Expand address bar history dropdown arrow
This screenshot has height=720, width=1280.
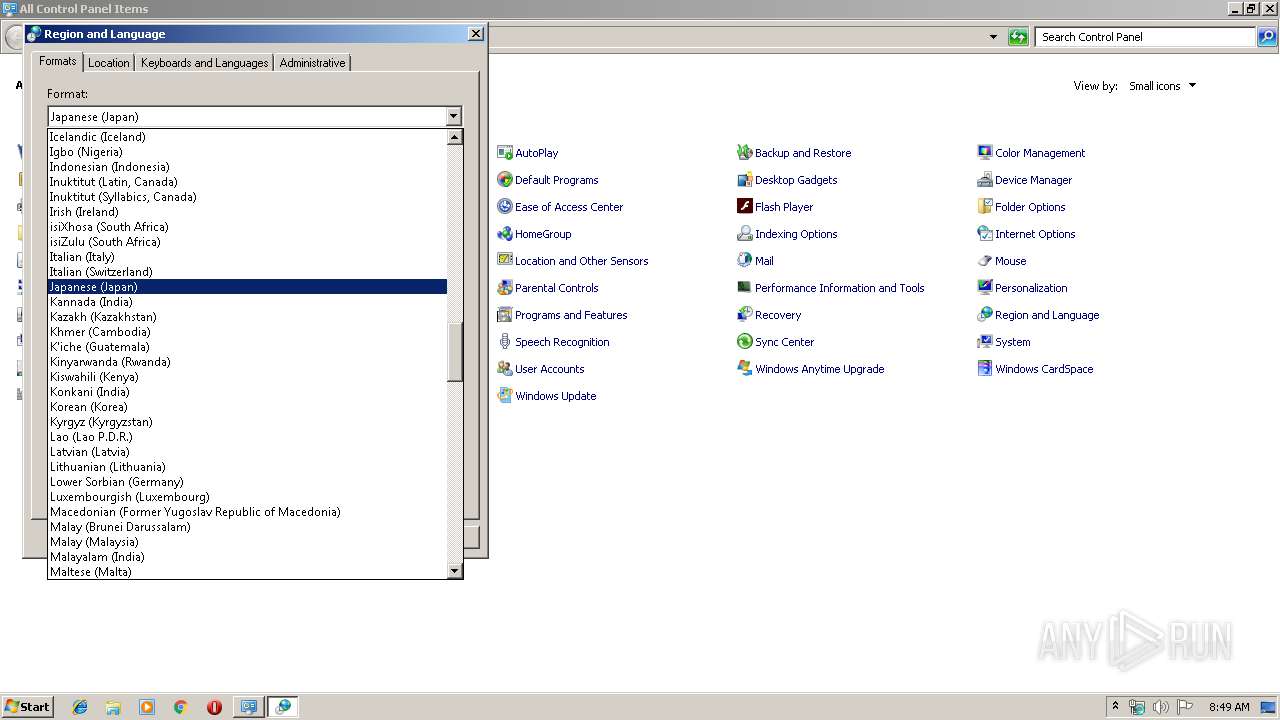point(993,37)
